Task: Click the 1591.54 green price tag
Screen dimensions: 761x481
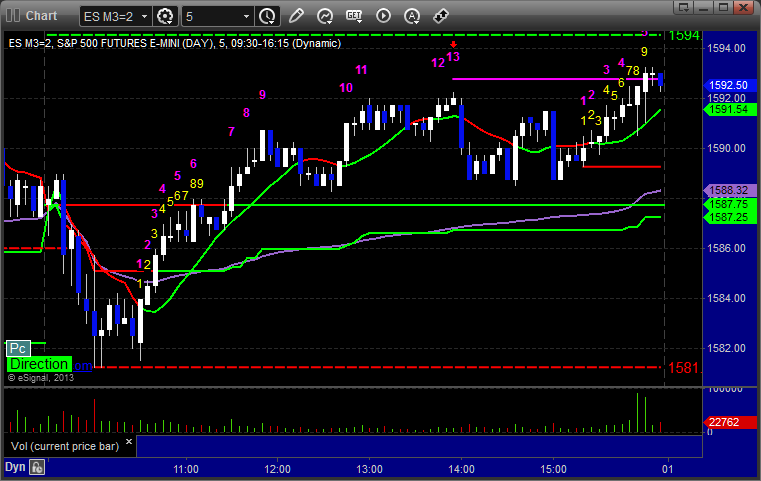Action: (x=729, y=110)
